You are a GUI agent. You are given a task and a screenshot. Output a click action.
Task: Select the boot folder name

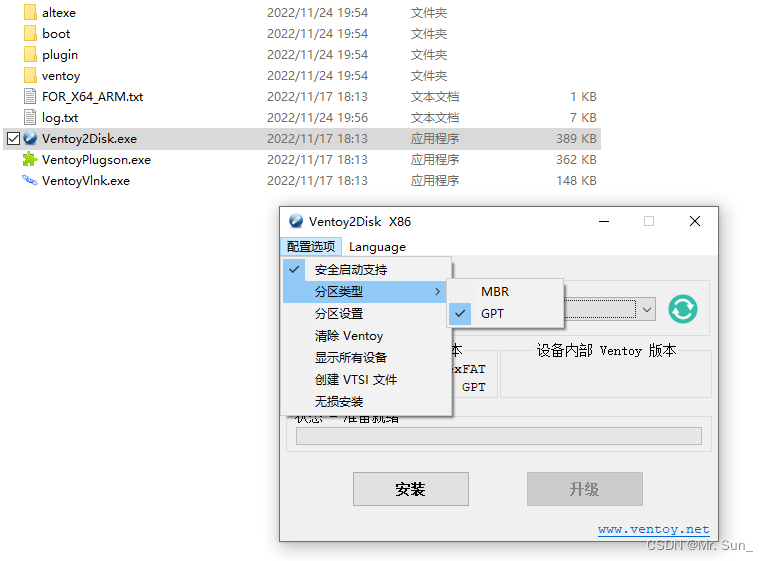(56, 34)
